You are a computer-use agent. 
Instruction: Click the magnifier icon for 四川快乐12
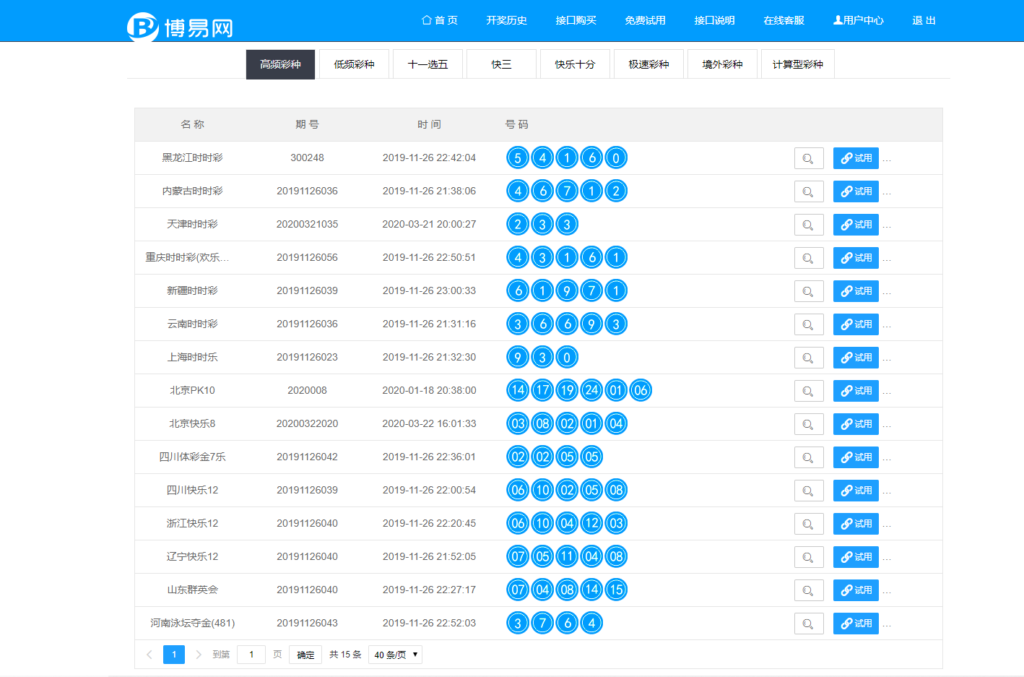(808, 490)
